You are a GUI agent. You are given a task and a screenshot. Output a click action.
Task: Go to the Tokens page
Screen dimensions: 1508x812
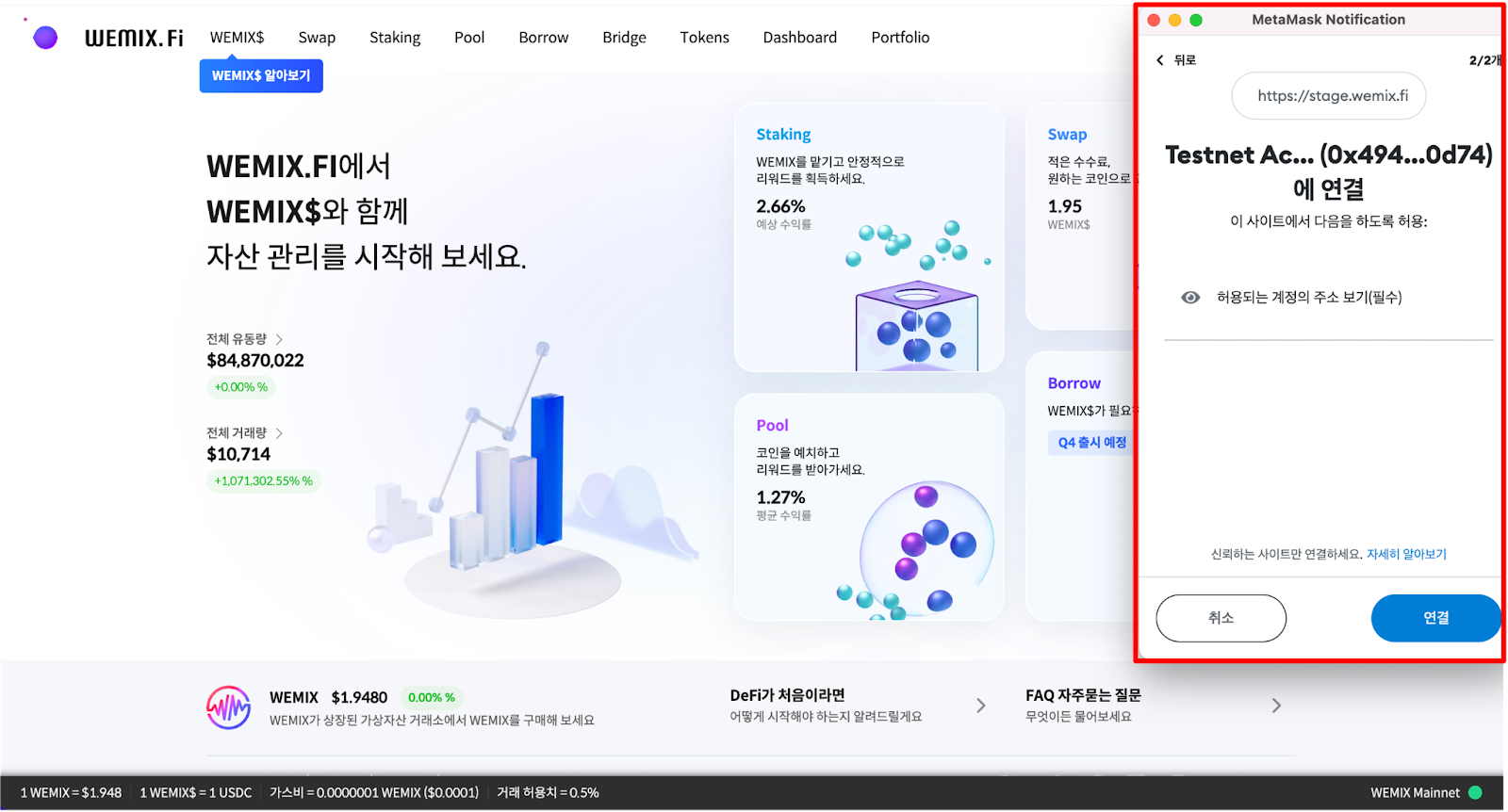(x=705, y=38)
